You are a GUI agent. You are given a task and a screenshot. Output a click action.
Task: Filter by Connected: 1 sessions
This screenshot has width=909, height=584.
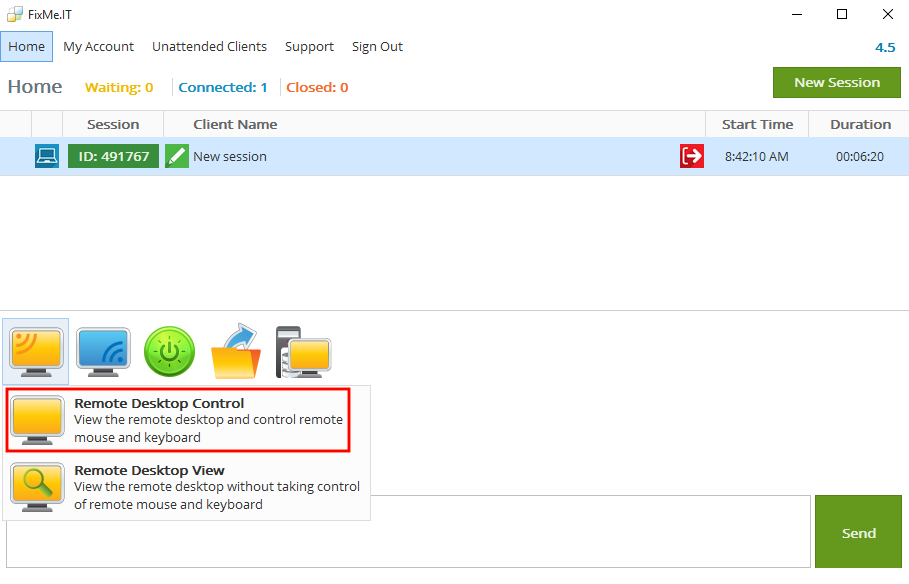click(x=223, y=88)
